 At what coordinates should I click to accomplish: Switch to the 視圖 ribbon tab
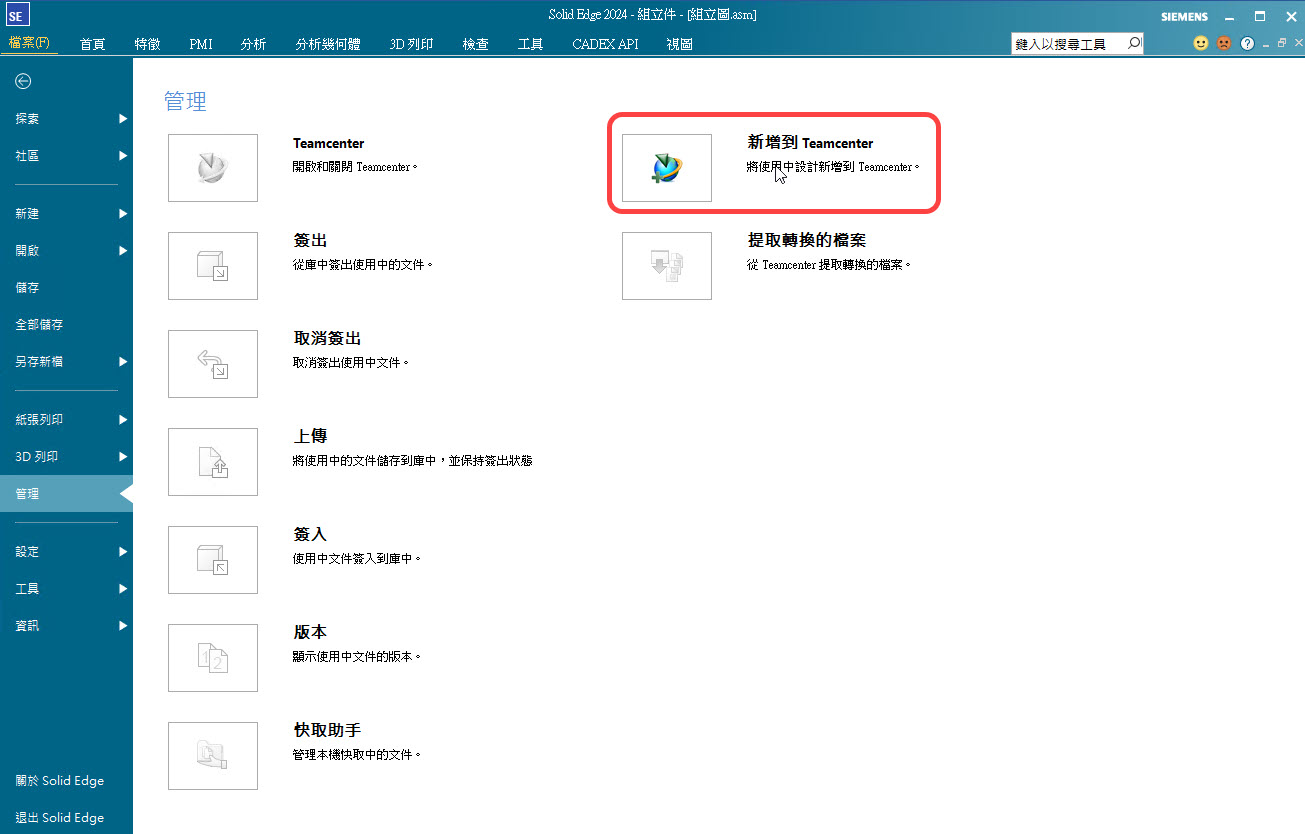coord(679,44)
